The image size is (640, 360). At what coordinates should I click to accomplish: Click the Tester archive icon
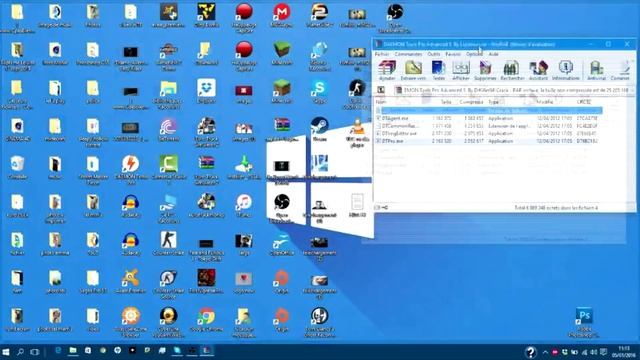(x=438, y=70)
